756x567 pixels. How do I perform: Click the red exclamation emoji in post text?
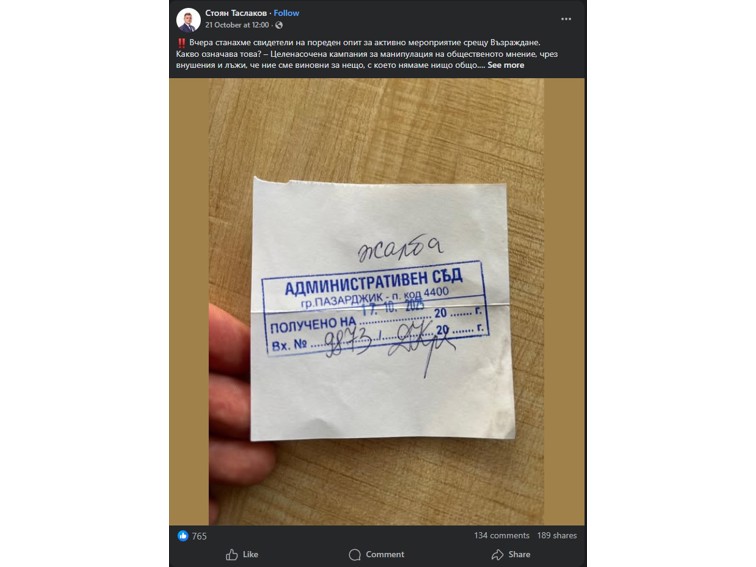181,43
